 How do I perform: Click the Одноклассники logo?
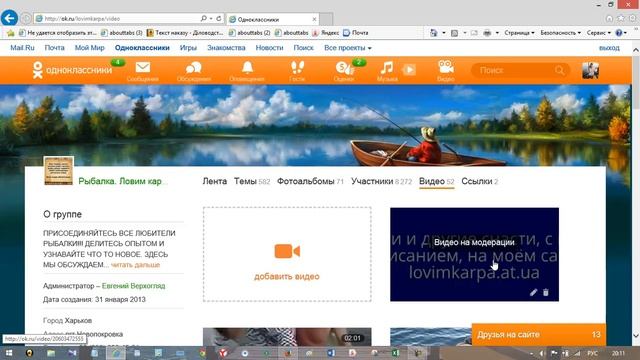(x=72, y=70)
